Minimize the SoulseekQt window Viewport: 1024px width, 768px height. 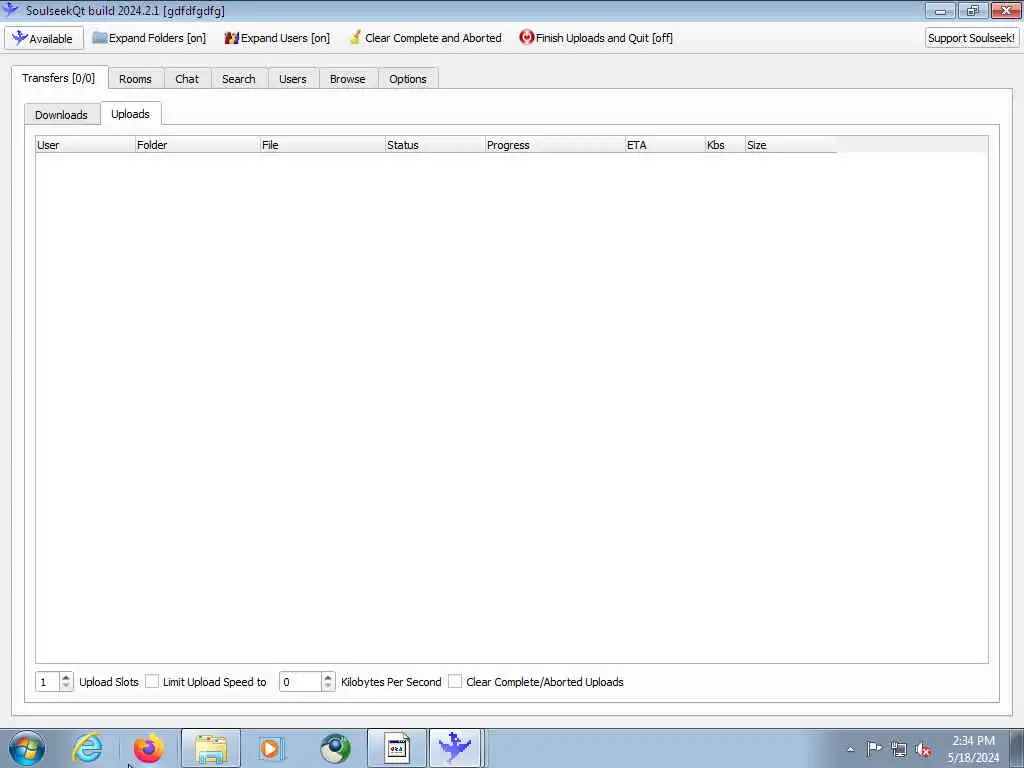(940, 11)
